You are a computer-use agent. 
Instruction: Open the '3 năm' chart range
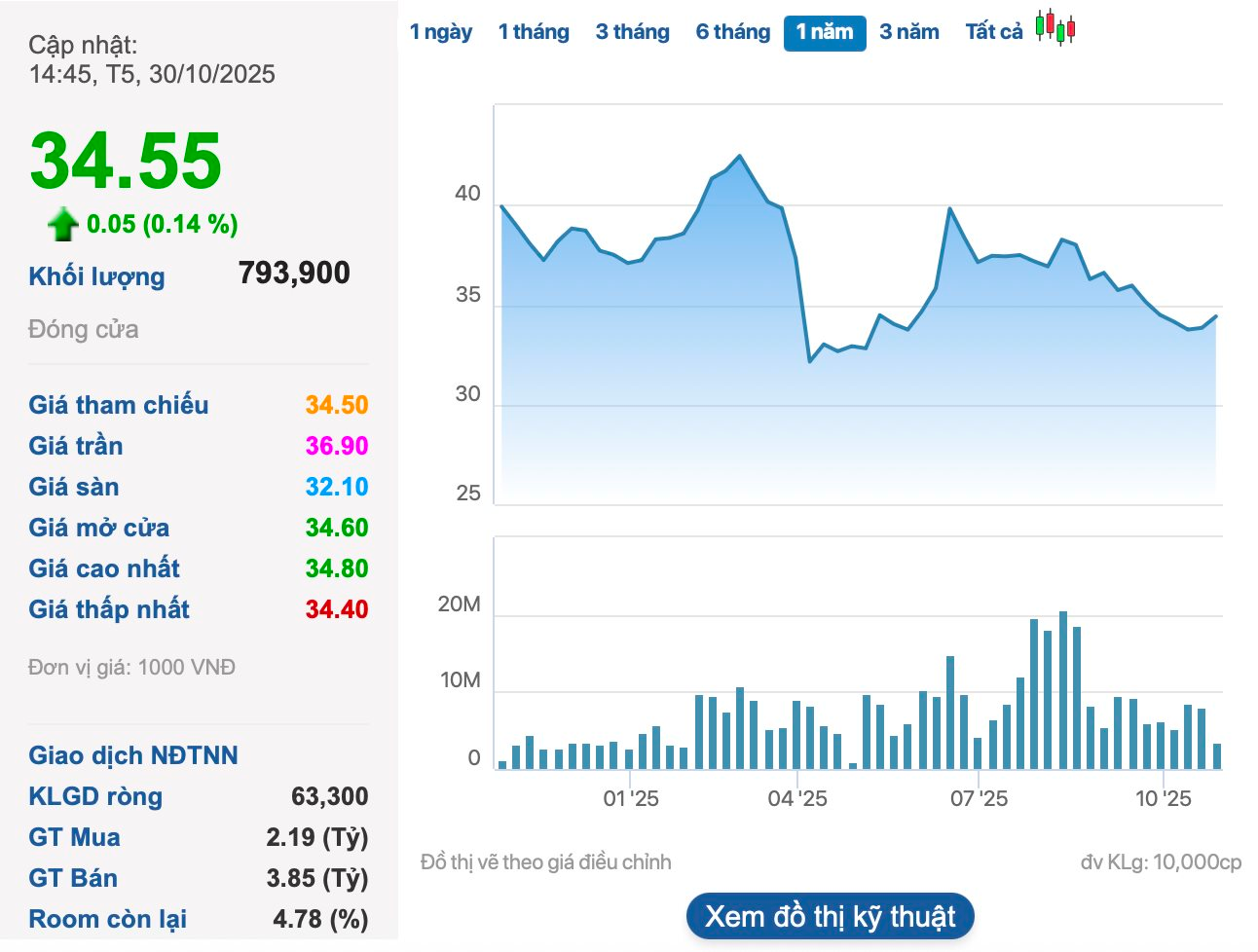909,32
